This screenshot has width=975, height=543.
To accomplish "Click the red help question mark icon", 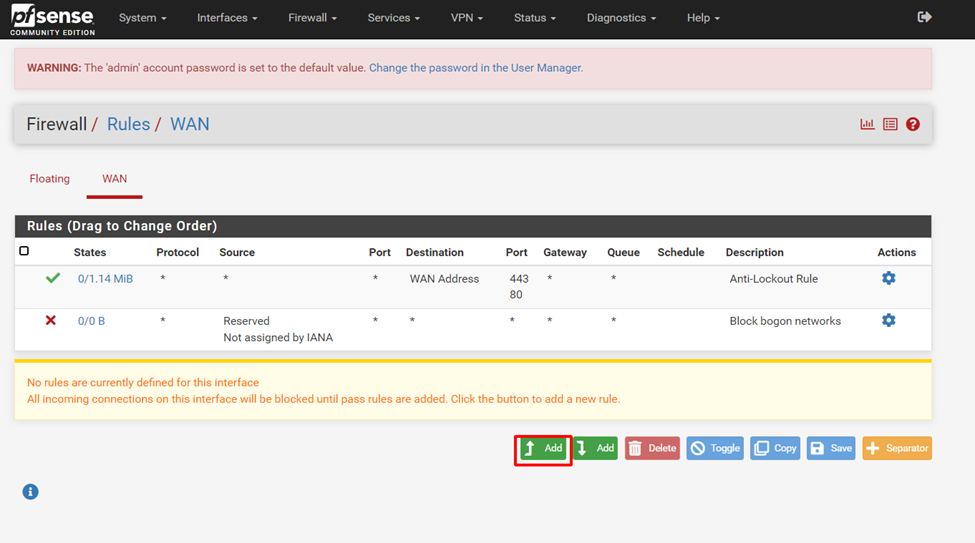I will pyautogui.click(x=913, y=124).
